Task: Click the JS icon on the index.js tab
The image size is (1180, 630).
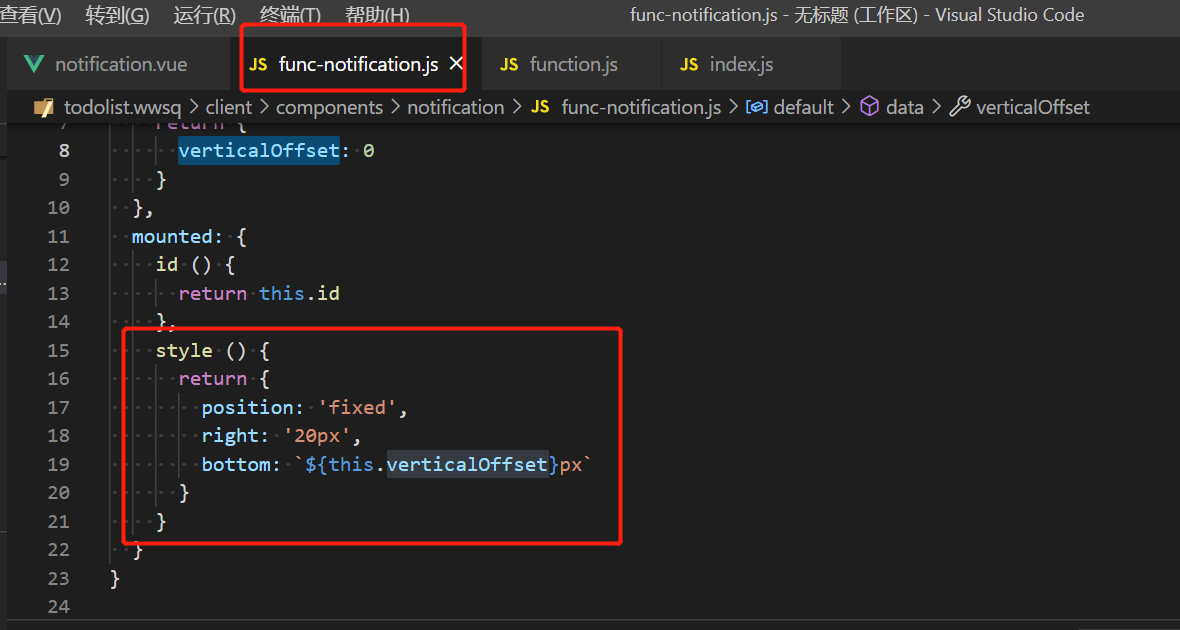Action: pyautogui.click(x=689, y=64)
